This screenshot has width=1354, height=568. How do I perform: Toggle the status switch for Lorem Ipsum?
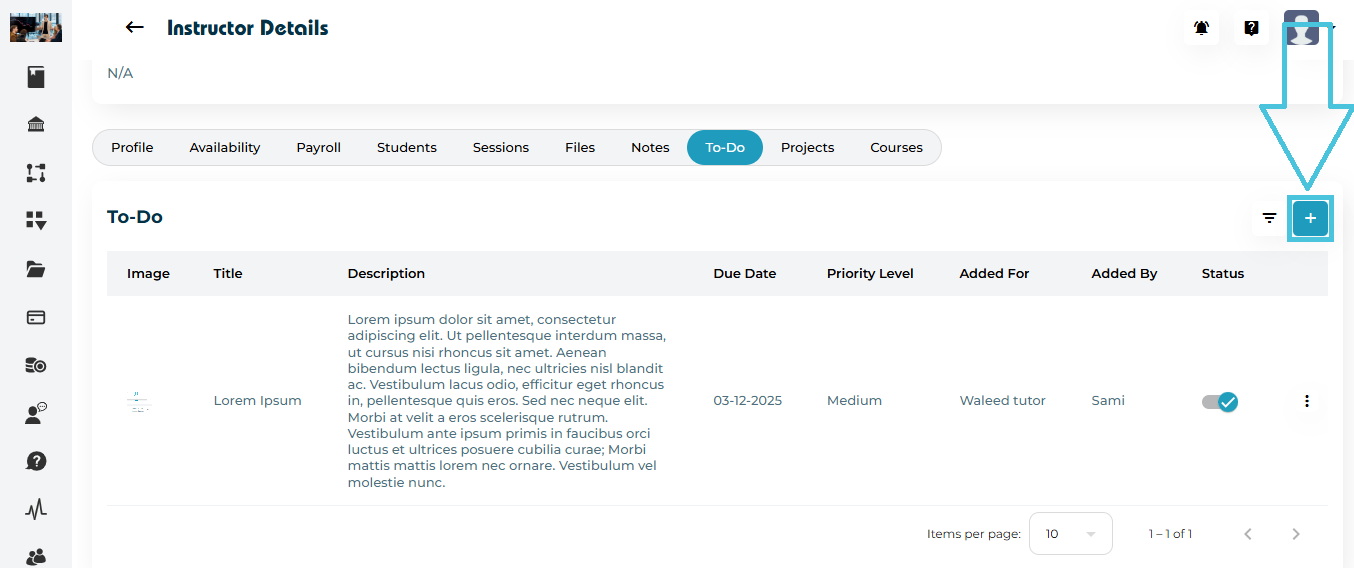[x=1220, y=401]
